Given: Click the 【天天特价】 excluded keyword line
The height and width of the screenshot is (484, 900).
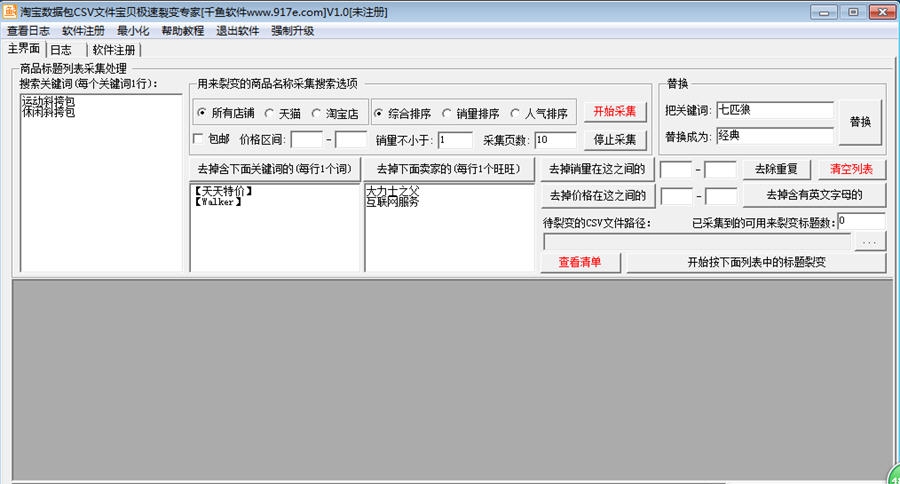Looking at the screenshot, I should 223,191.
